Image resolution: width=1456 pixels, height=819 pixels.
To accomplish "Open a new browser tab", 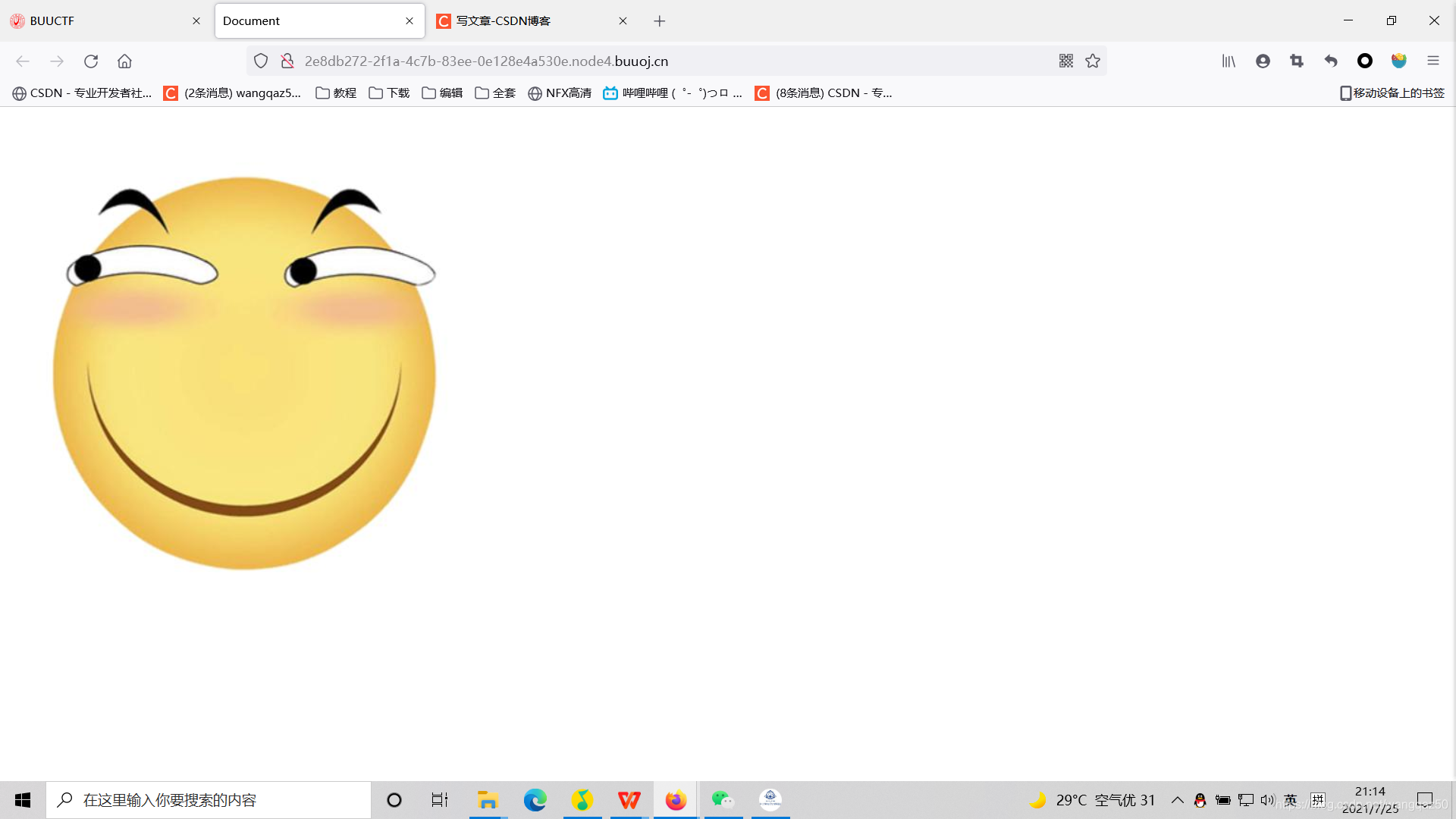I will pos(659,20).
